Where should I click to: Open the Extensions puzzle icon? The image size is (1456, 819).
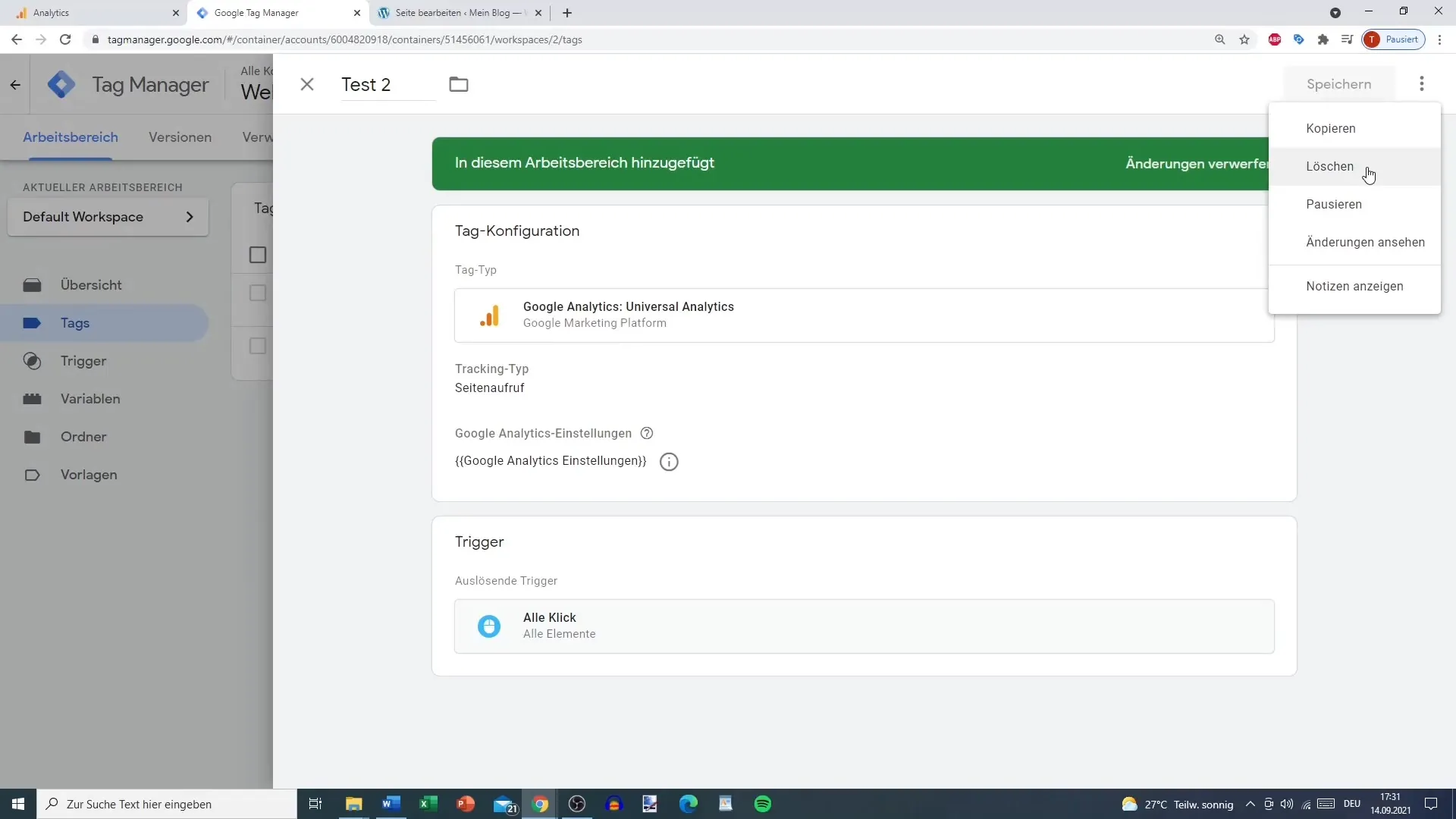point(1323,39)
